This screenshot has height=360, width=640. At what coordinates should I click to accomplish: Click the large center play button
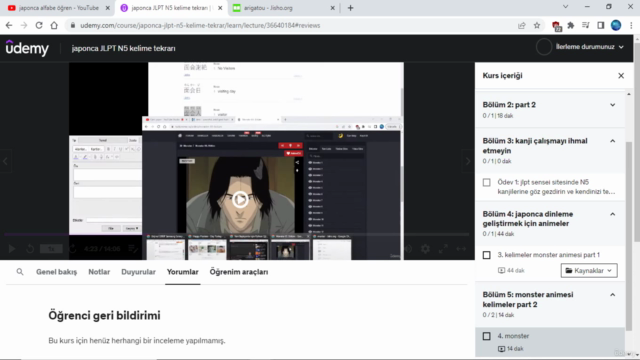pos(240,200)
